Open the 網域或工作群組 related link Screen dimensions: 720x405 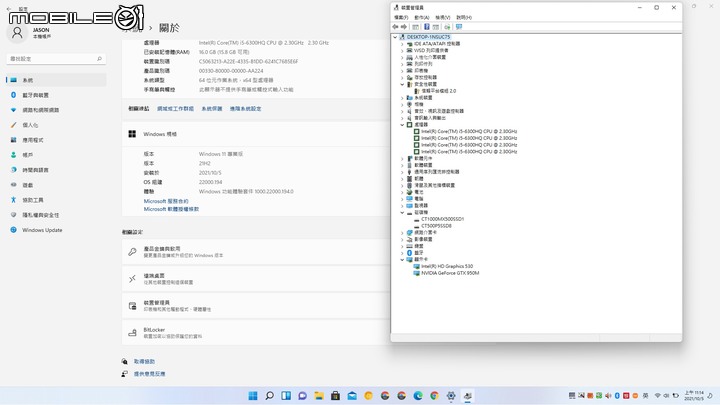click(x=175, y=109)
